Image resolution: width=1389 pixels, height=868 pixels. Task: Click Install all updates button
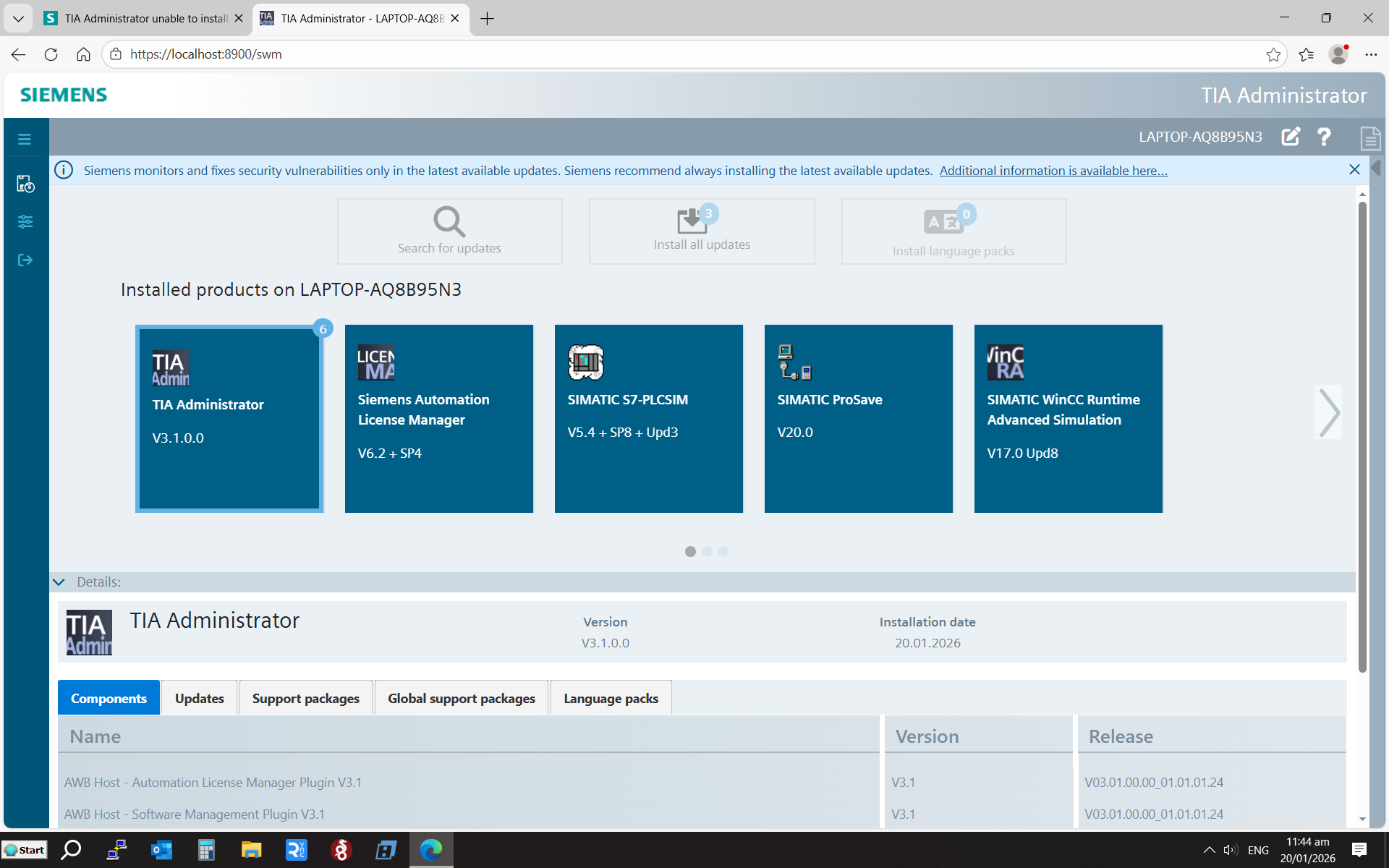point(701,231)
